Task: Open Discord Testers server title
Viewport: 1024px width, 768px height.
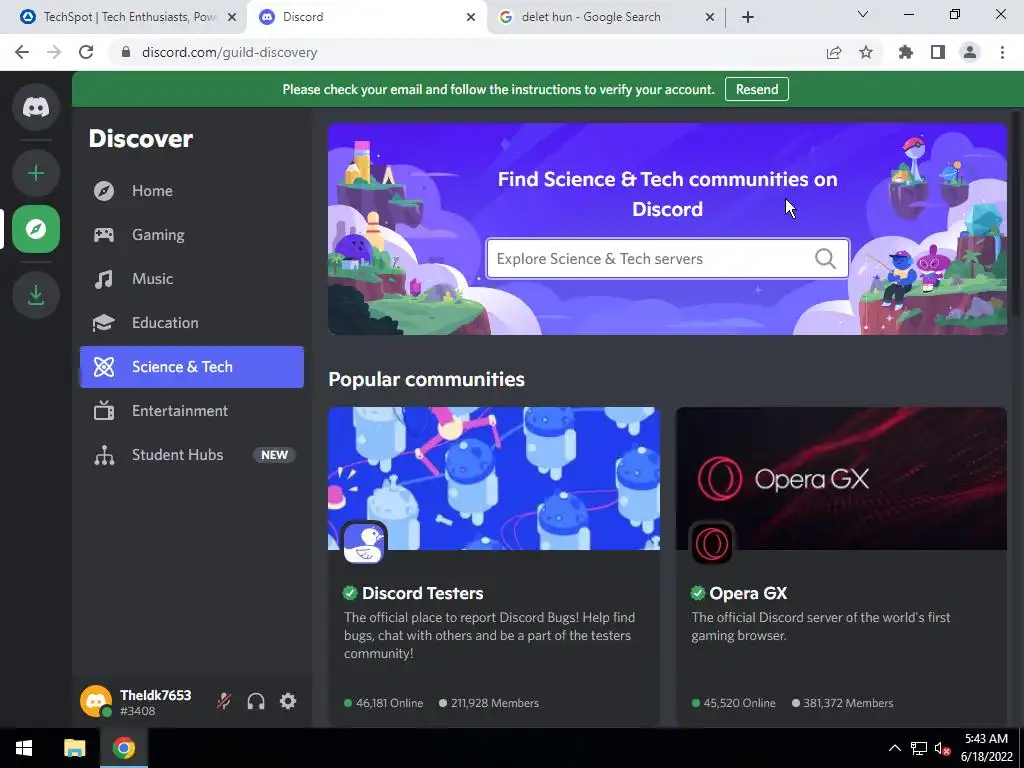Action: pos(423,593)
